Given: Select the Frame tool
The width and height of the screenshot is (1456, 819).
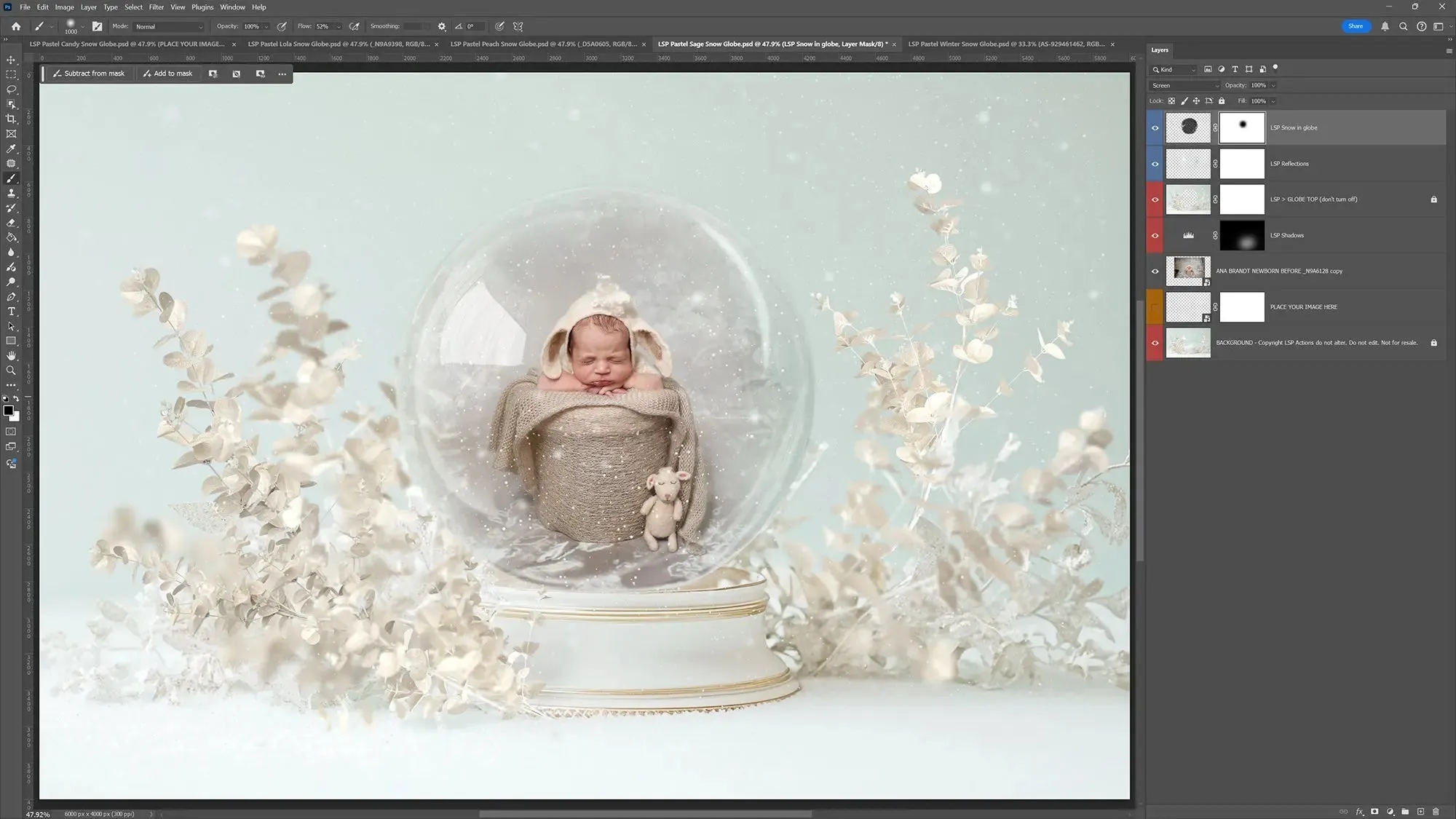Looking at the screenshot, I should [11, 134].
